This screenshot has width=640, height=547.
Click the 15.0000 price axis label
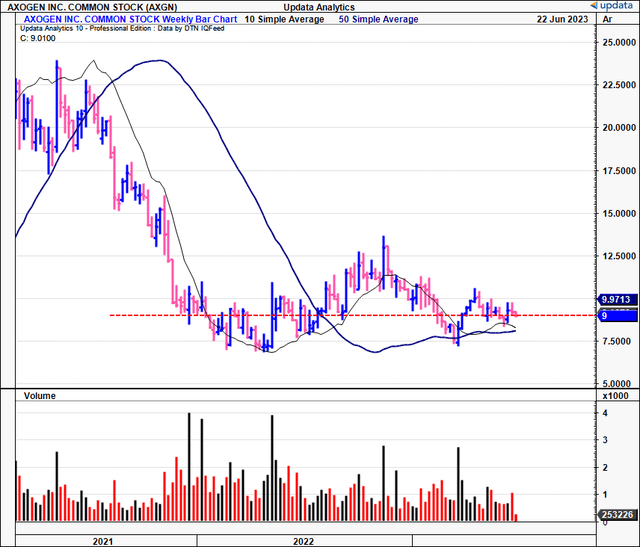click(x=619, y=213)
